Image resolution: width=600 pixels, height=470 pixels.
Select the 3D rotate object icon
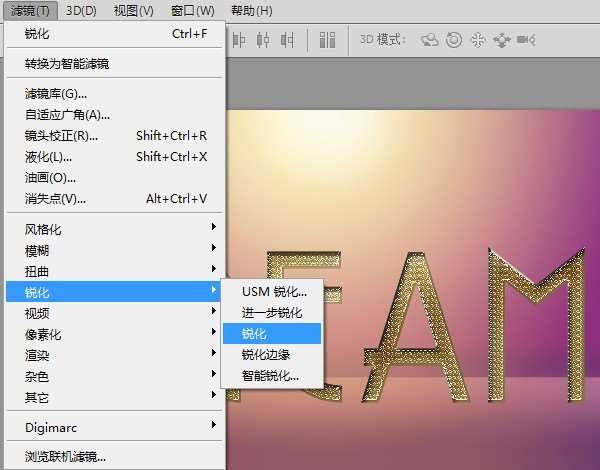(430, 40)
